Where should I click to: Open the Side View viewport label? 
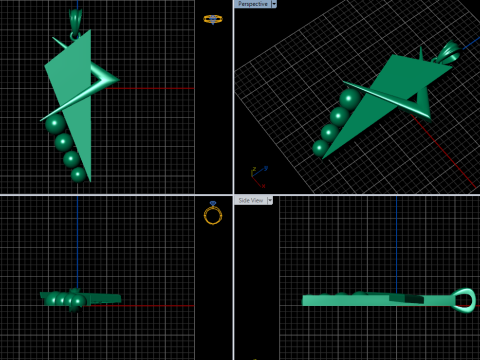click(x=251, y=200)
